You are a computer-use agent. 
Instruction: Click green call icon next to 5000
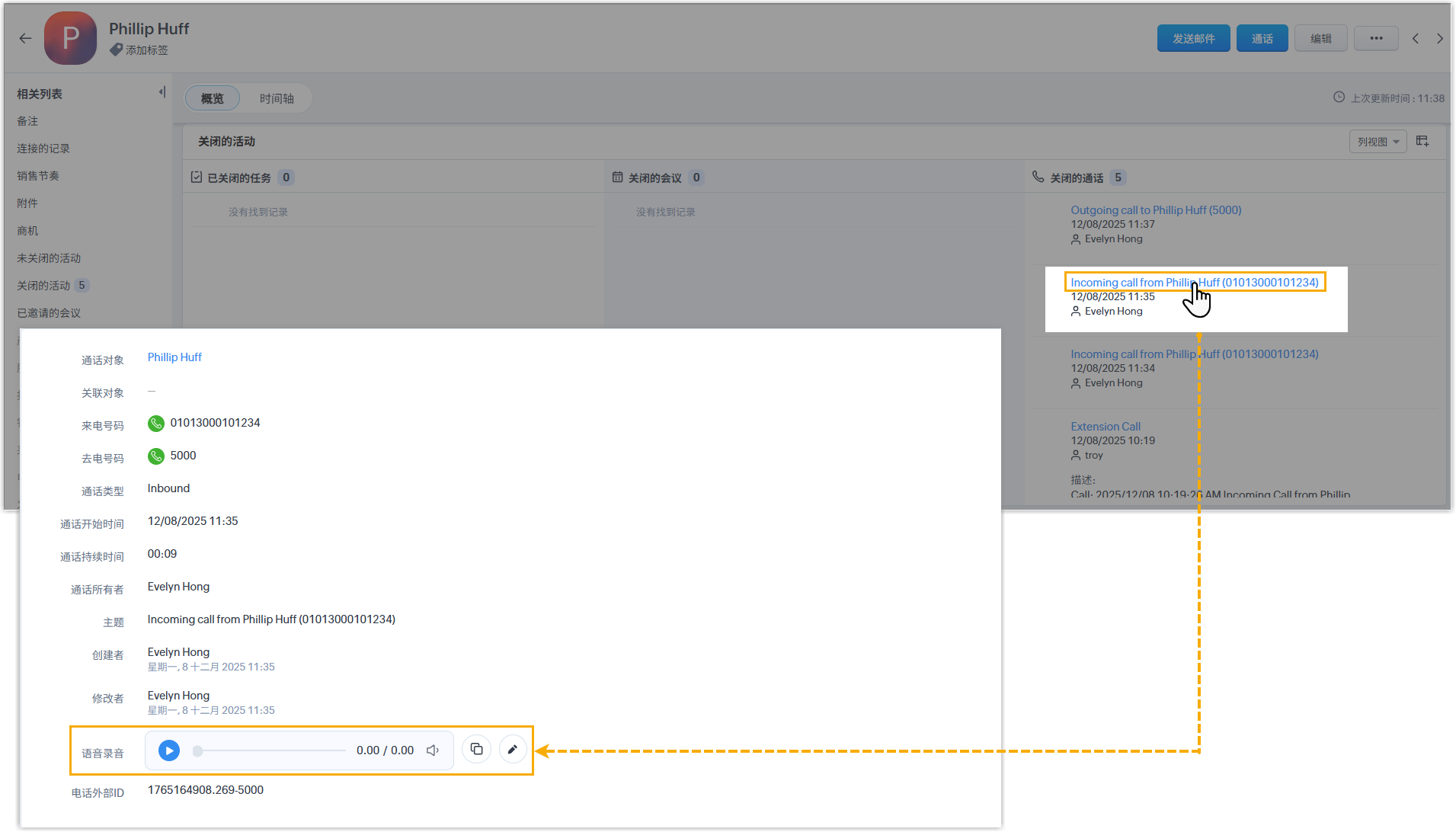156,456
